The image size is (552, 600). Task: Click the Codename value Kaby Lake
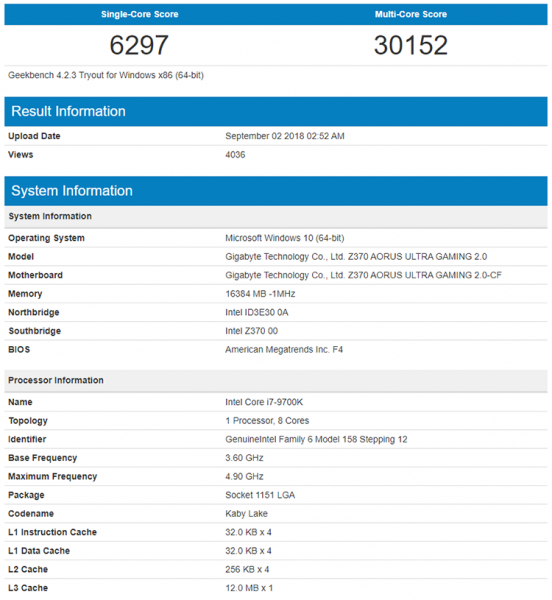[246, 514]
